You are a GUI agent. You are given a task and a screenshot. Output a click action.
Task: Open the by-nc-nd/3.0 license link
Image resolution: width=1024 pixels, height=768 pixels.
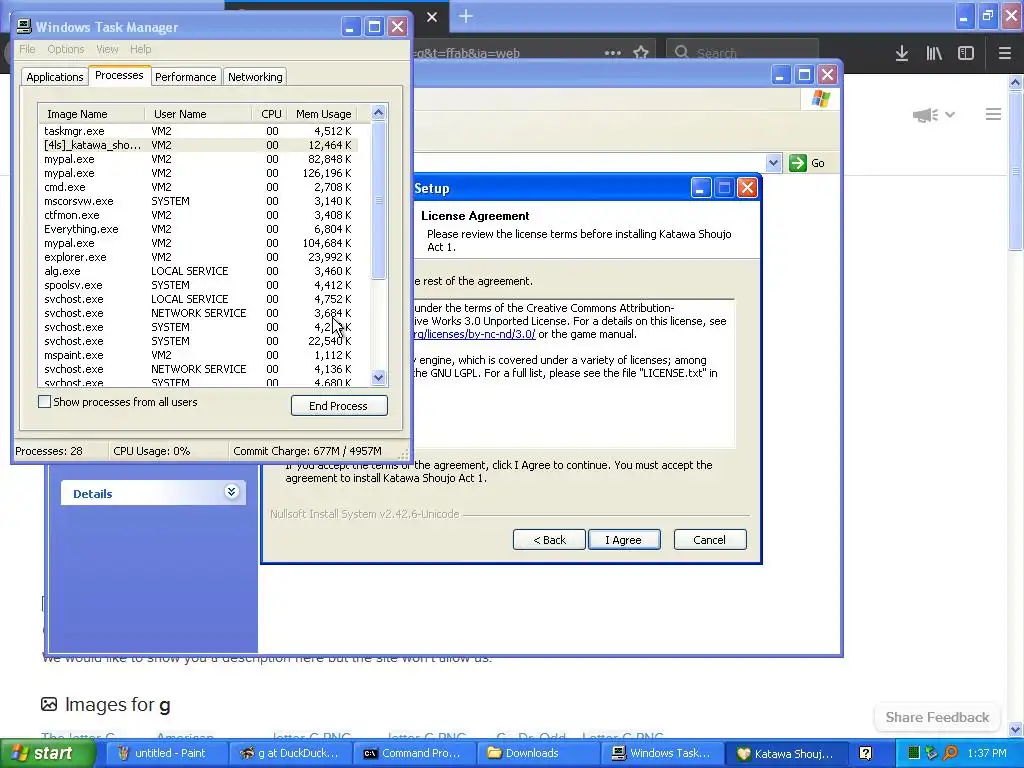475,334
